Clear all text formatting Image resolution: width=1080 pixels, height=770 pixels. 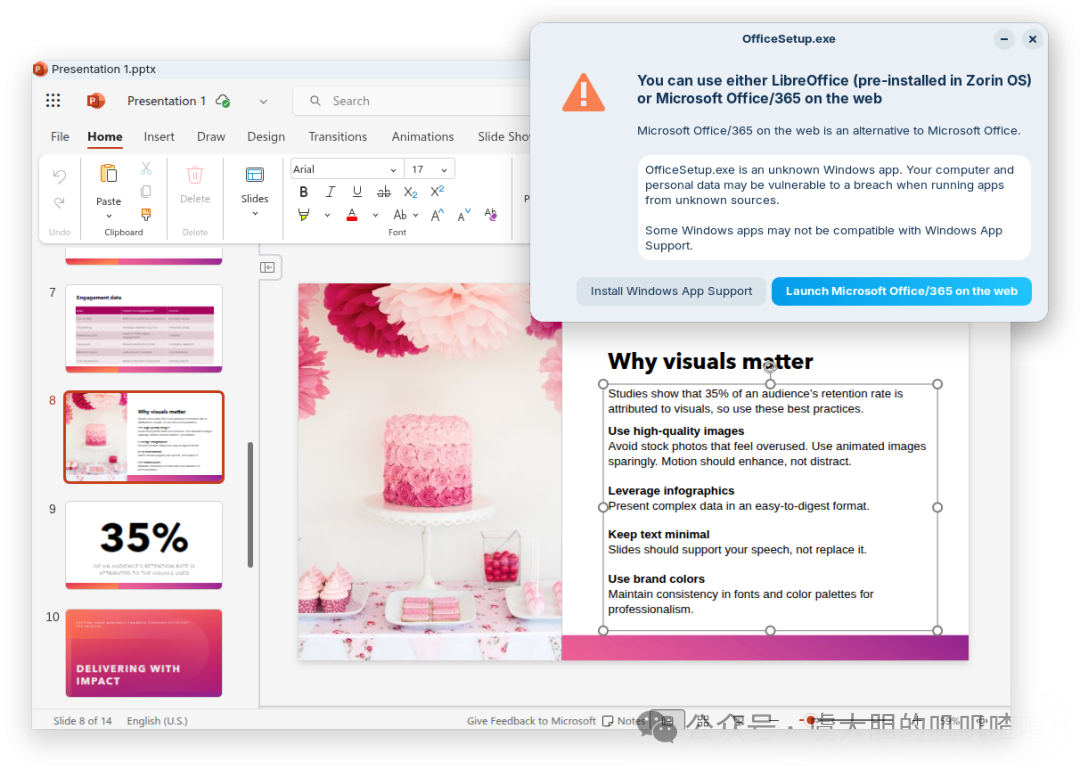[490, 214]
